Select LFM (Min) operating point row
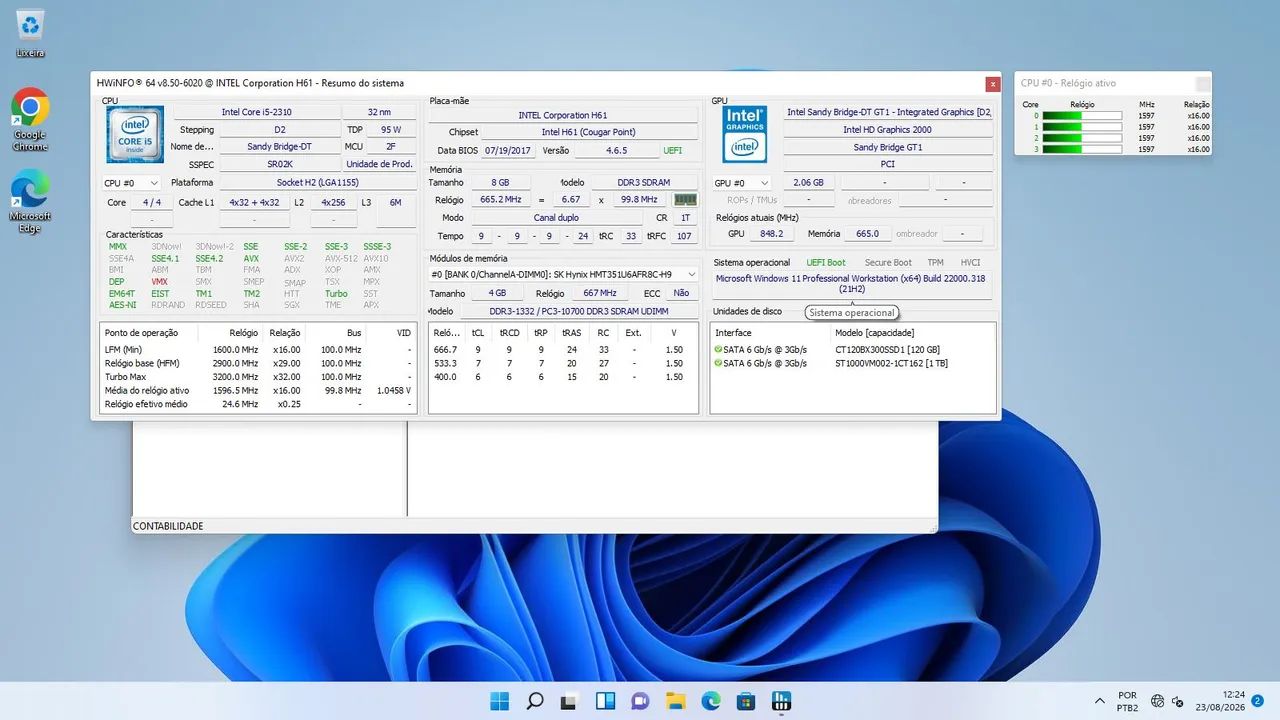The image size is (1280, 720). 258,349
